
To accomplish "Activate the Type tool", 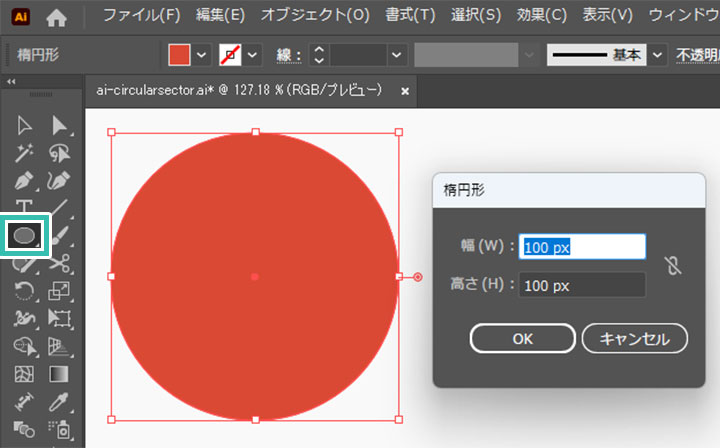I will [26, 208].
